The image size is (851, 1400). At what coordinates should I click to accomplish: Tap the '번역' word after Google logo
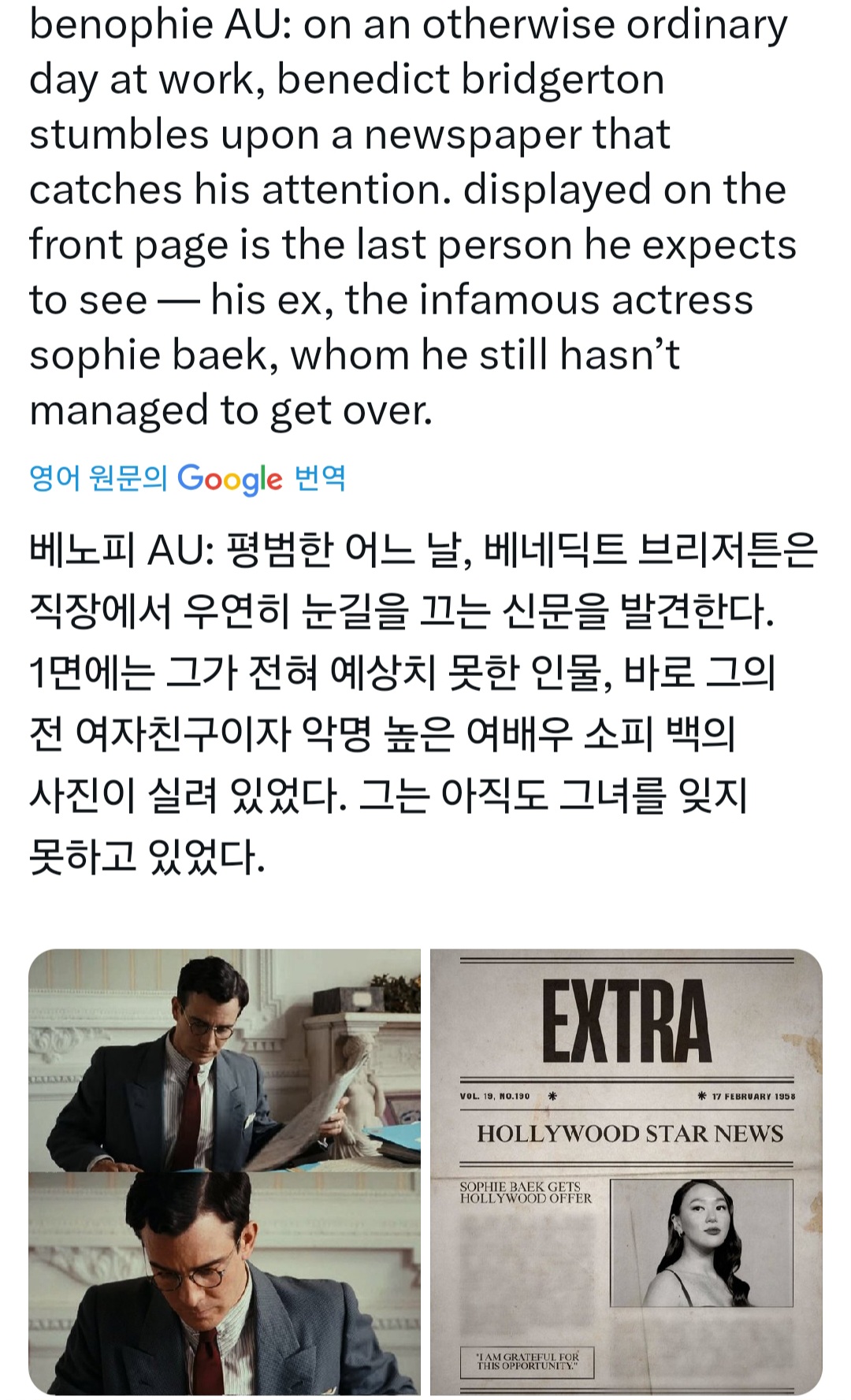tap(320, 477)
